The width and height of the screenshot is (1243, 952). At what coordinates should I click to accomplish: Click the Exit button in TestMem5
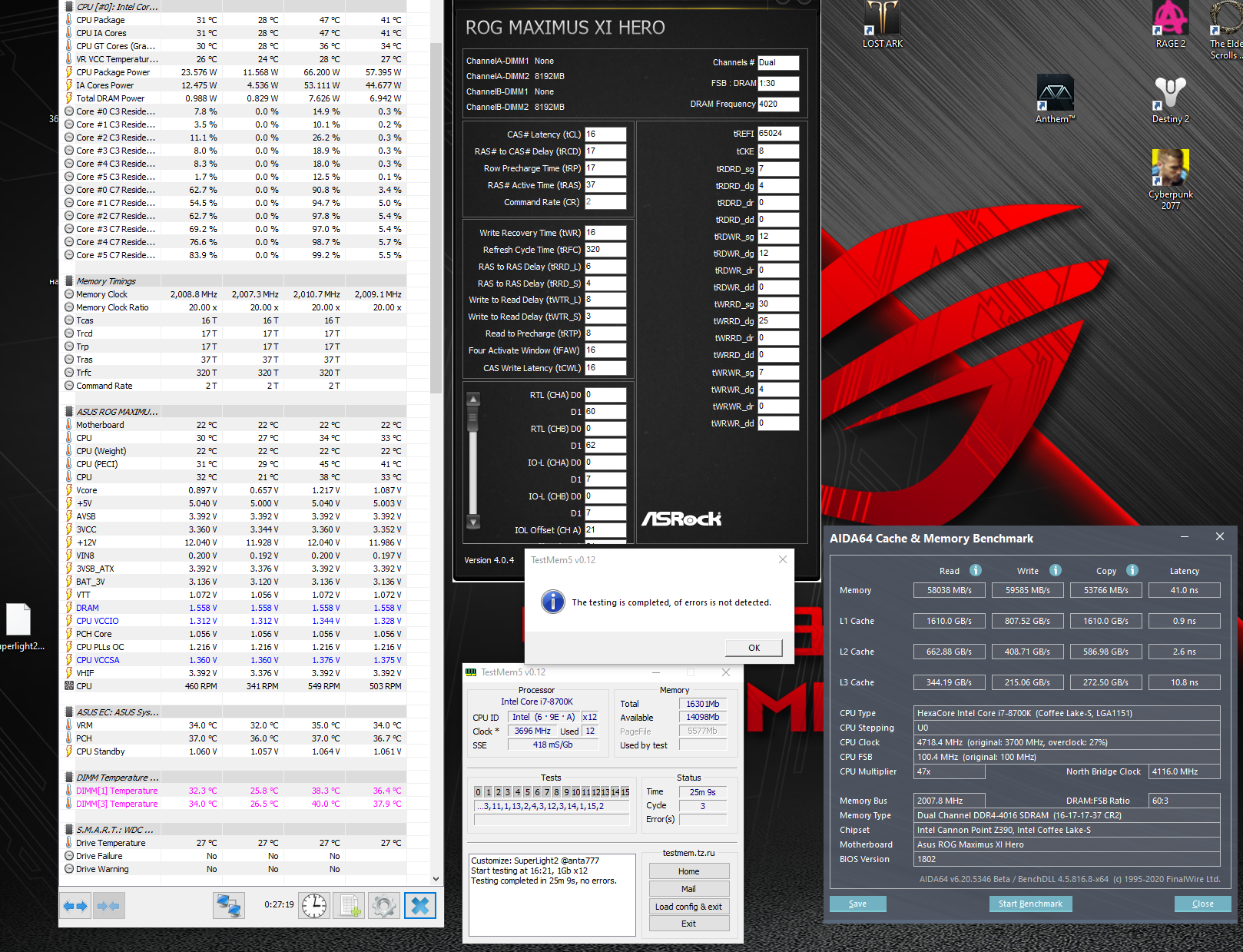688,924
